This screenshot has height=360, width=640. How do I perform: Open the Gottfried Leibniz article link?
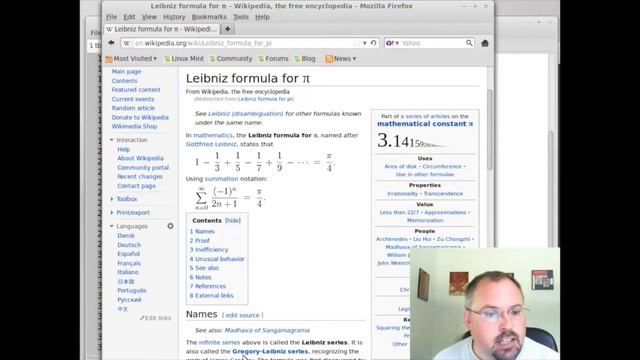[x=211, y=144]
